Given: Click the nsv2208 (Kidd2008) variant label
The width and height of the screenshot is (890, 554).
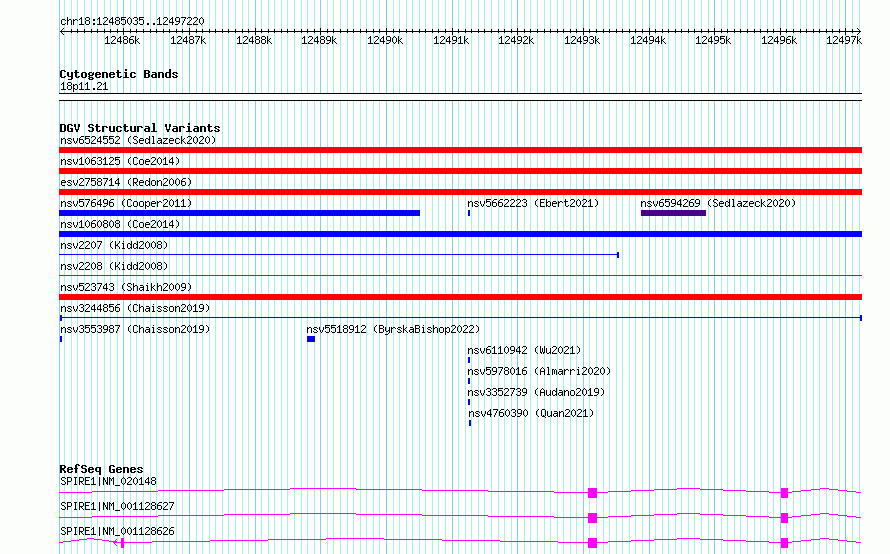Looking at the screenshot, I should [114, 266].
